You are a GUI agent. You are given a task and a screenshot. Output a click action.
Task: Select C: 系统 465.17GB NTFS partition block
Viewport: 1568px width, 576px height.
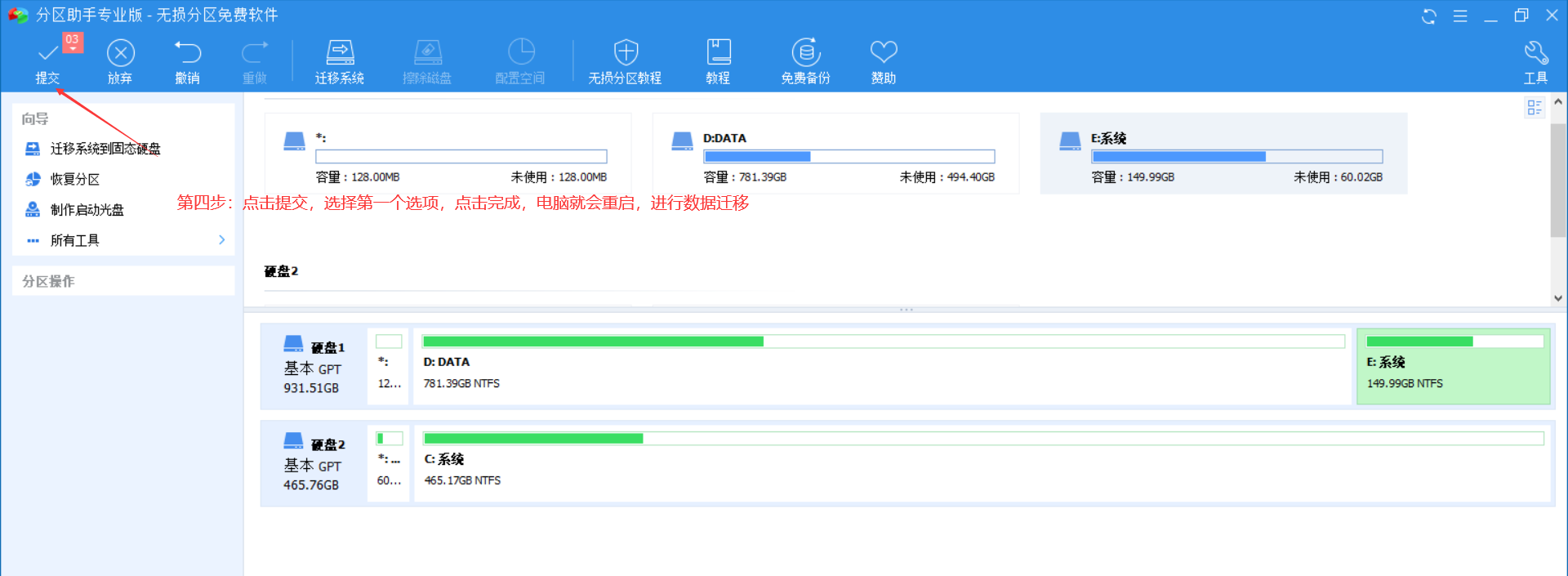pos(982,463)
